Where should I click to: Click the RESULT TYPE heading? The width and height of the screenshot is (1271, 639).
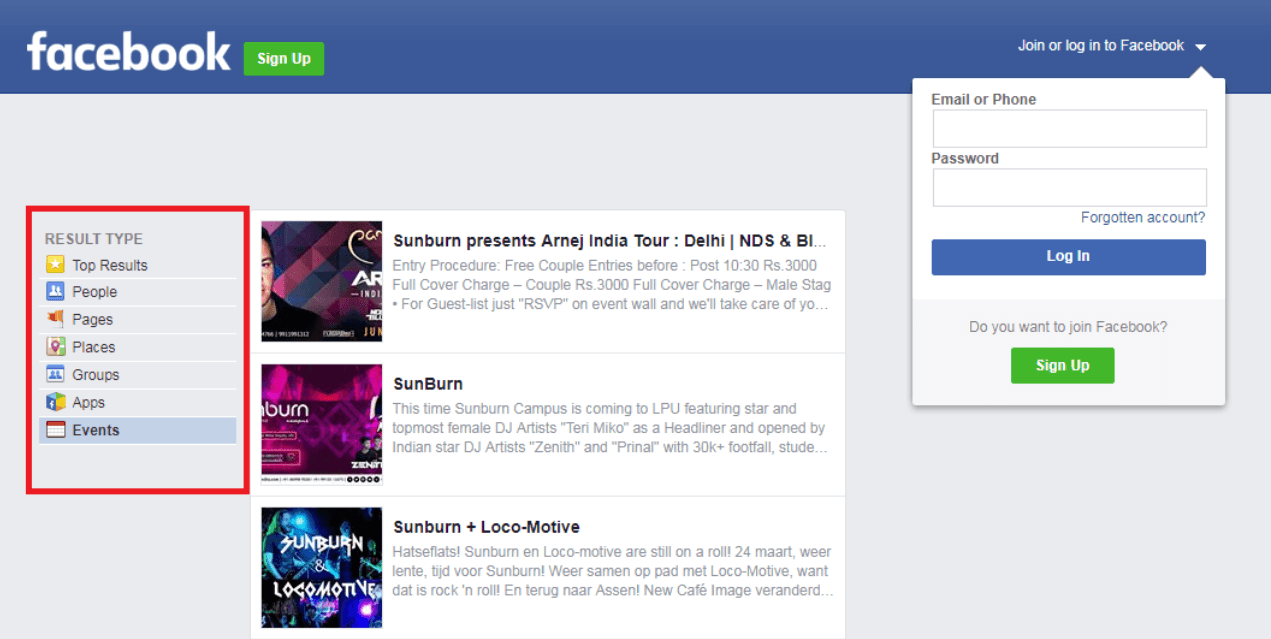pos(94,239)
